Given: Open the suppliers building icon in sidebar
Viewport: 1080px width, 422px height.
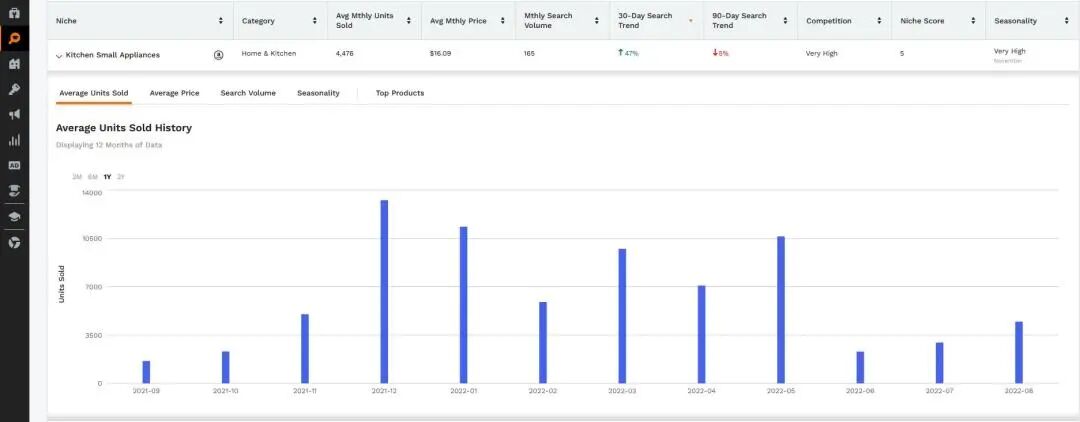Looking at the screenshot, I should click(14, 64).
